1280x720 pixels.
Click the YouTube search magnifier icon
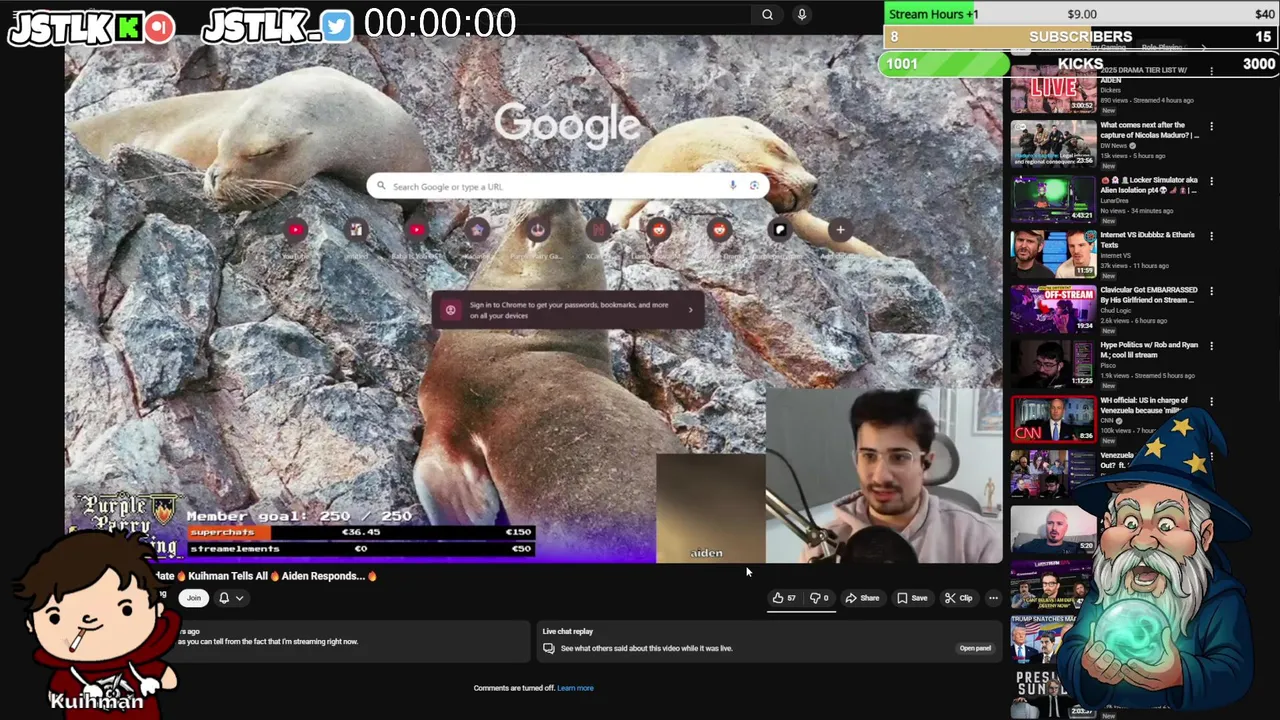tap(767, 15)
